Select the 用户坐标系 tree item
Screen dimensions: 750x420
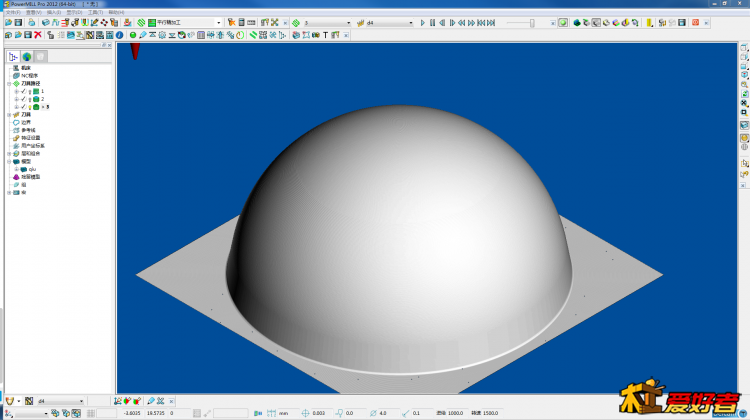pos(33,145)
